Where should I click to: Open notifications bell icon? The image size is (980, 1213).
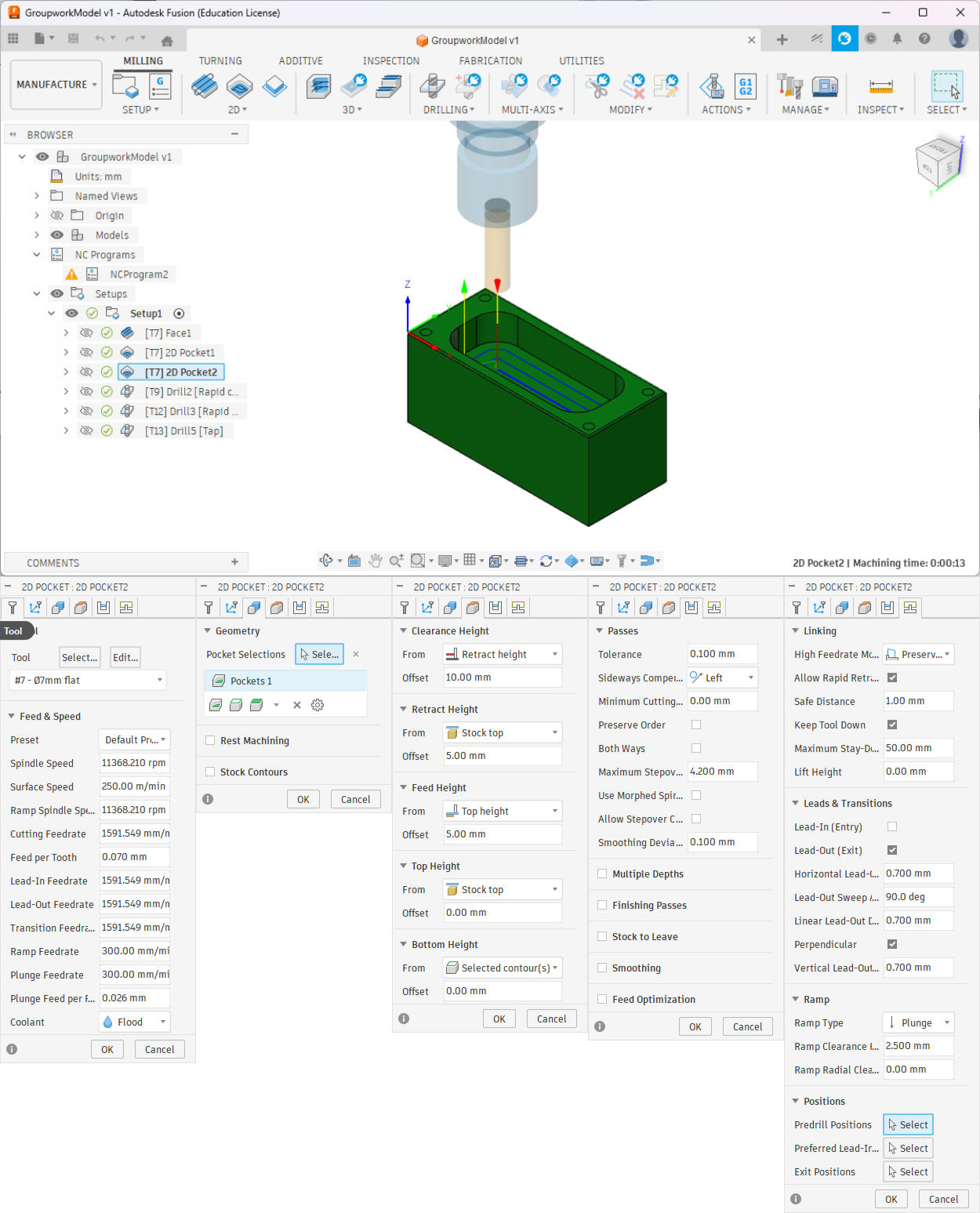click(x=897, y=38)
